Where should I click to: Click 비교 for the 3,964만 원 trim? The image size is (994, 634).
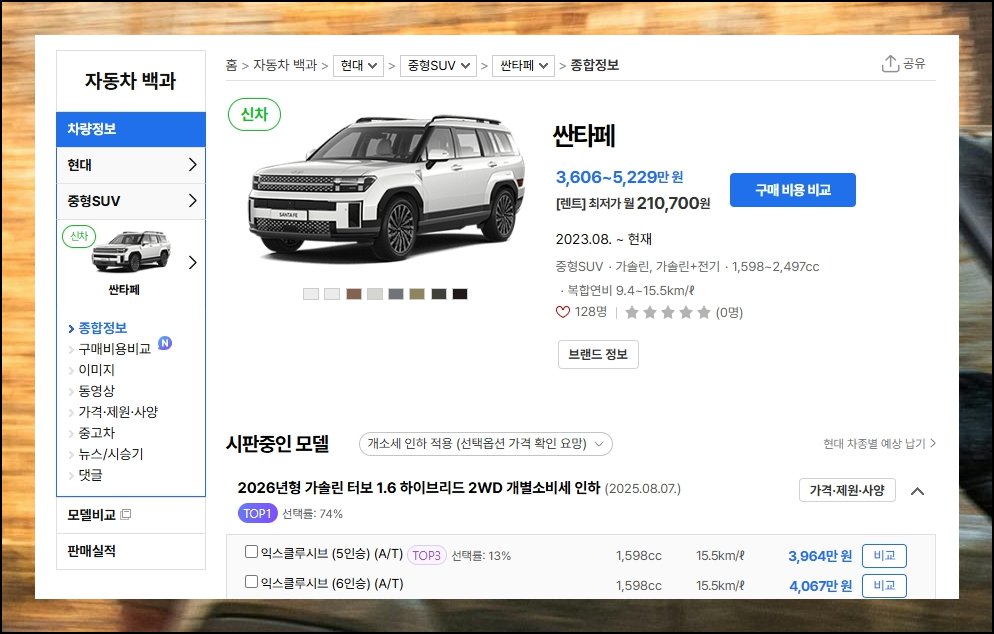click(884, 556)
